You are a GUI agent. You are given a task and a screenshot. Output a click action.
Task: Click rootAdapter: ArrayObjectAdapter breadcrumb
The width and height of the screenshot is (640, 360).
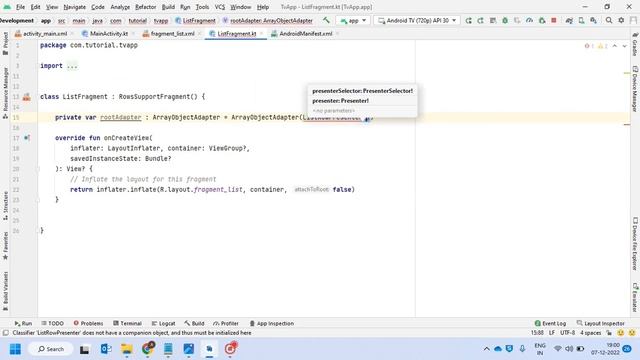[268, 20]
